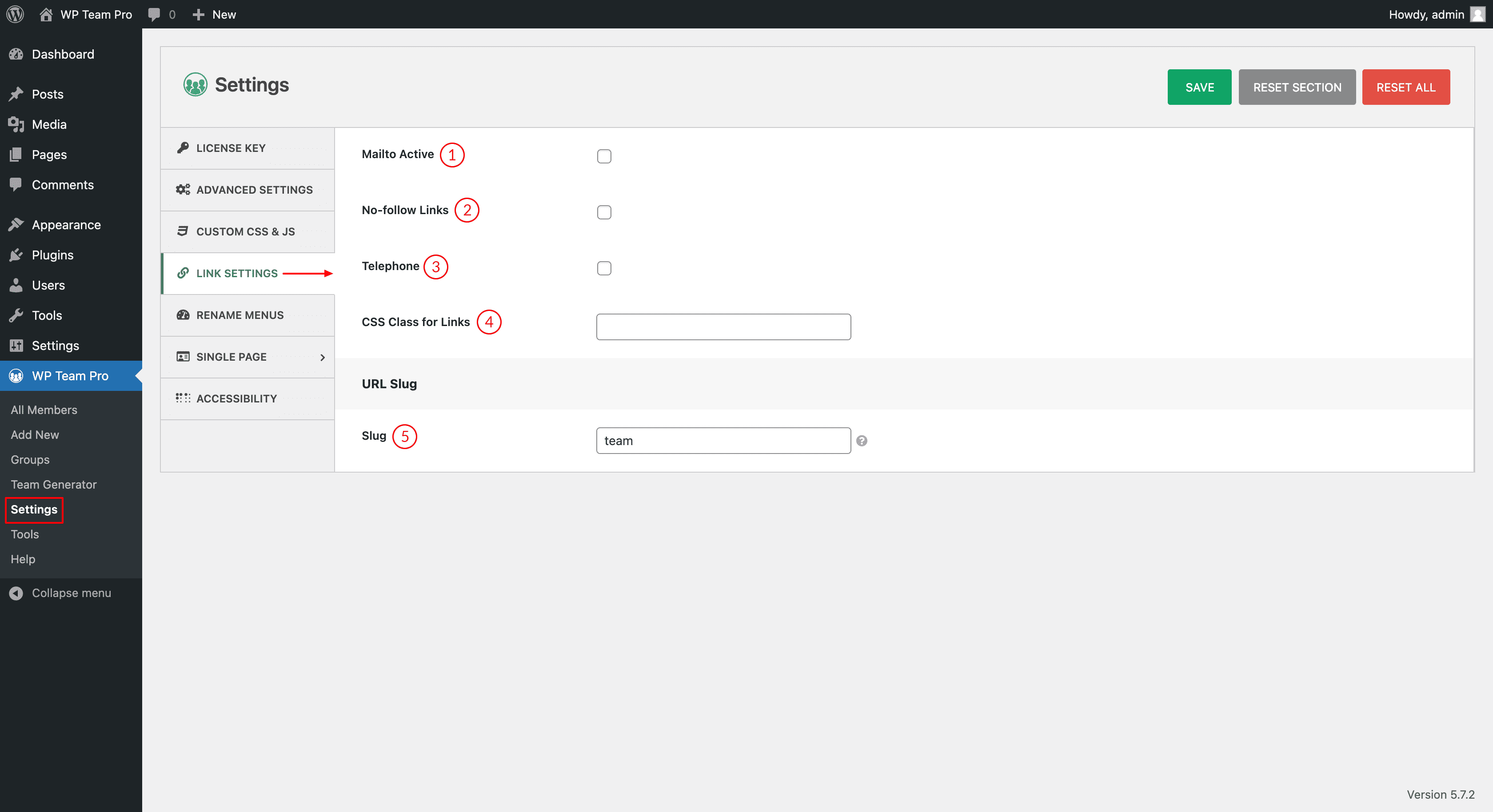Click the Dashboard gauge icon in sidebar
1493x812 pixels.
click(x=16, y=55)
